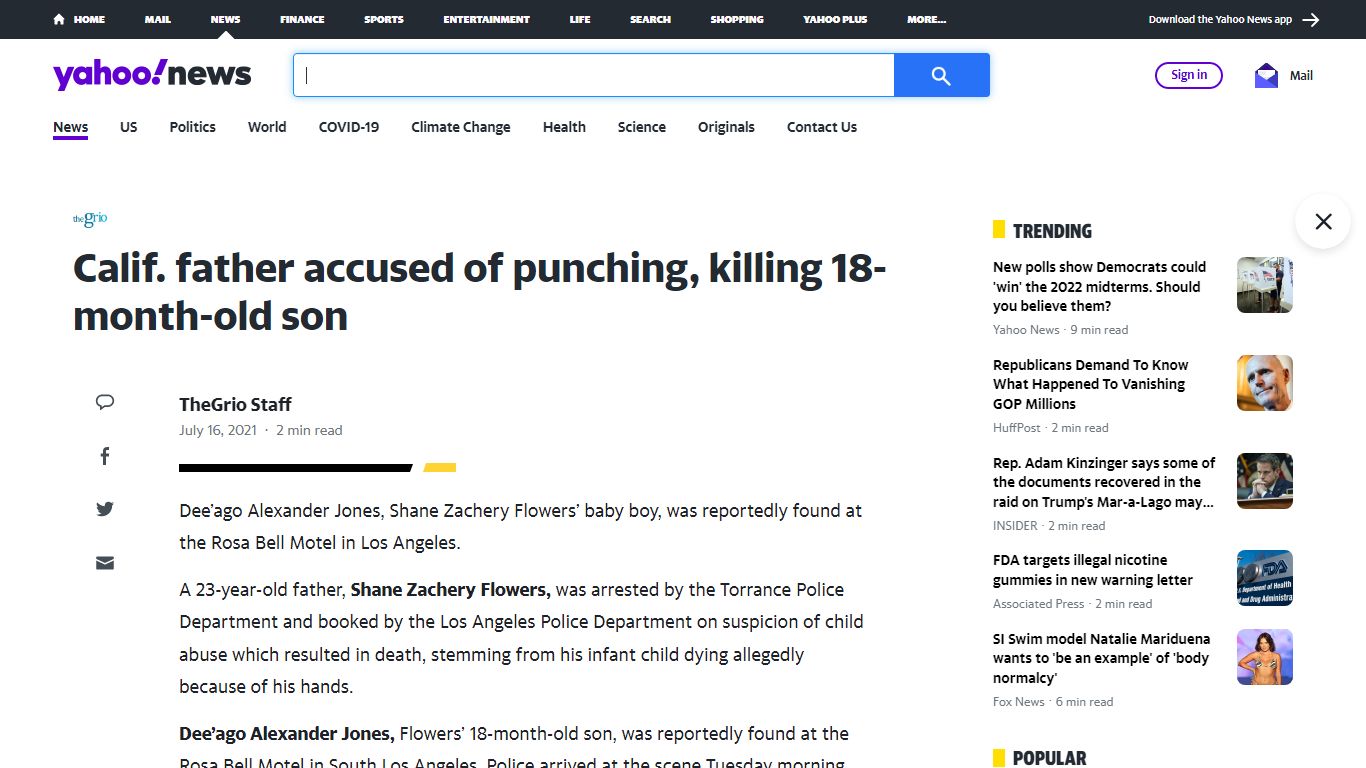Share article via email envelope icon
The image size is (1366, 768).
[105, 563]
